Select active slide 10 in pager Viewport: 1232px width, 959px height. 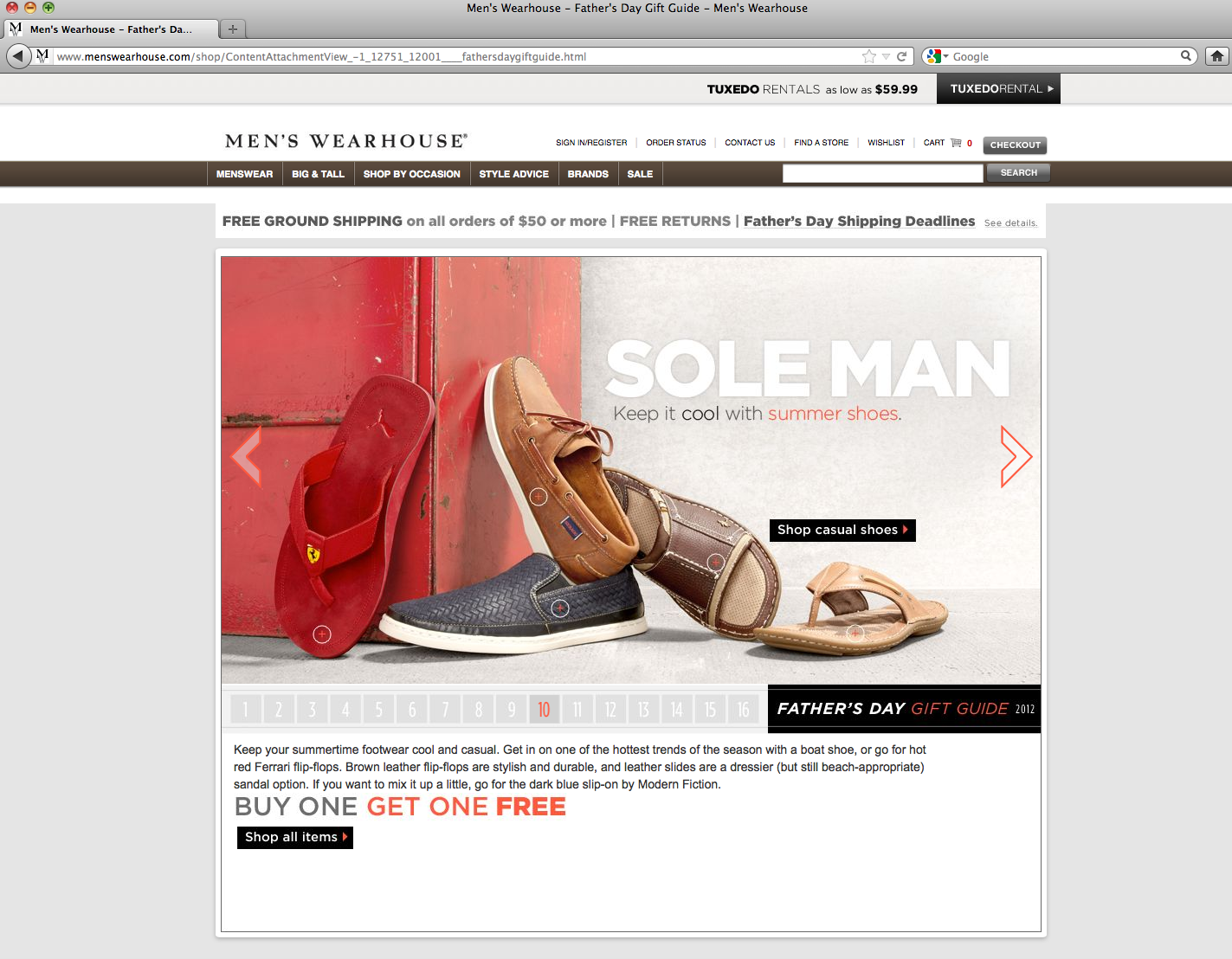point(545,710)
